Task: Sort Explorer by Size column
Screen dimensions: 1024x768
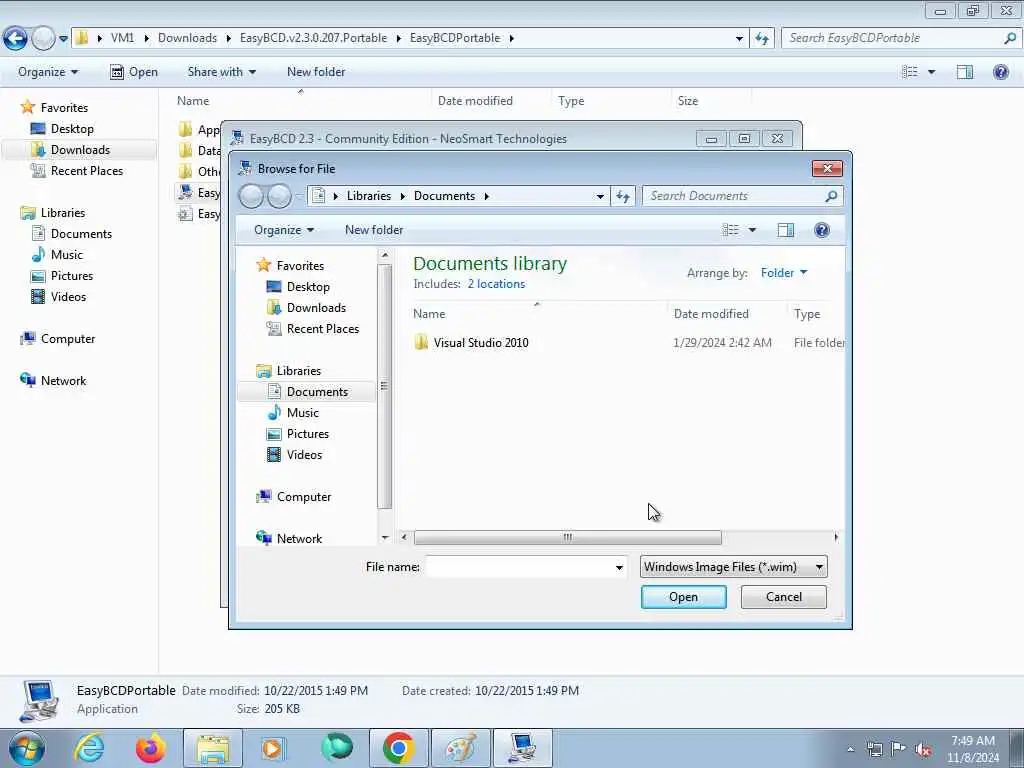Action: (688, 101)
